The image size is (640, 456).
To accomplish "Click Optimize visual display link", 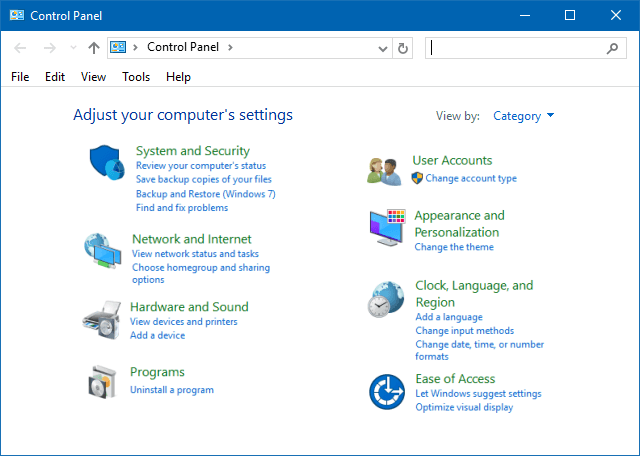I will pos(464,407).
